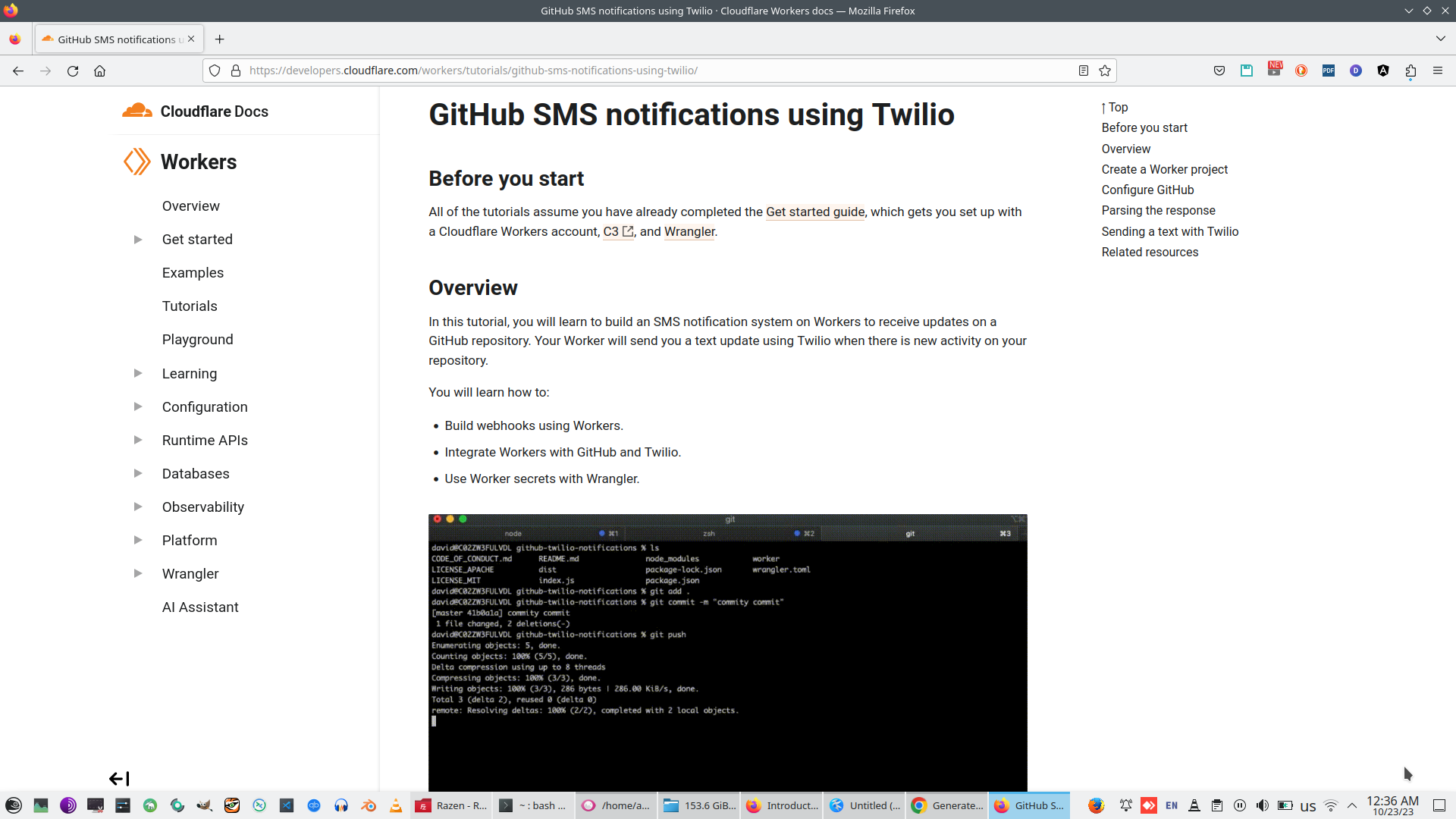
Task: Expand the Get started sidebar section
Action: coord(138,240)
